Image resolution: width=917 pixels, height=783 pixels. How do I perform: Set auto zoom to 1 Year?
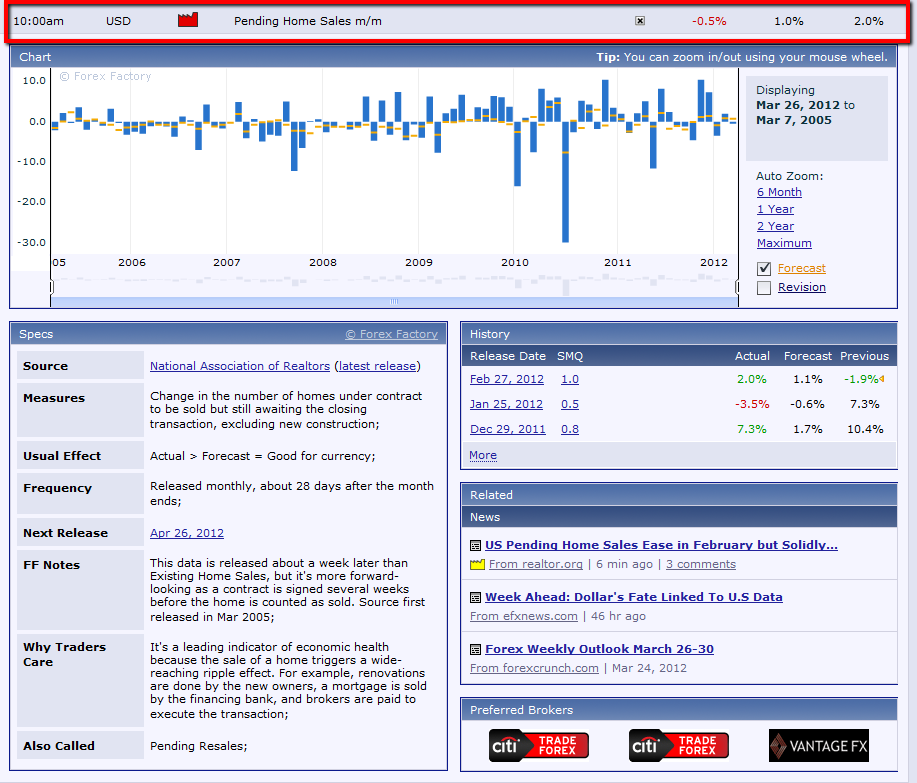coord(775,209)
